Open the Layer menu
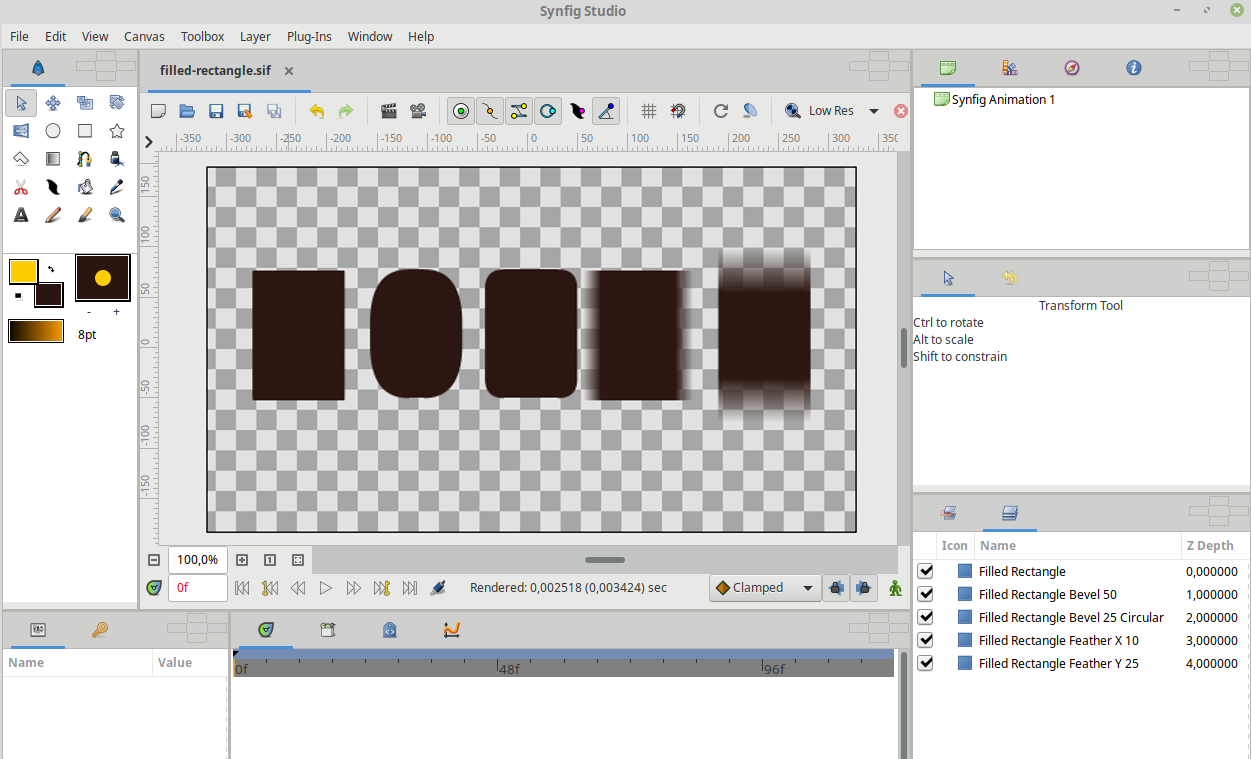Image resolution: width=1251 pixels, height=759 pixels. (255, 36)
